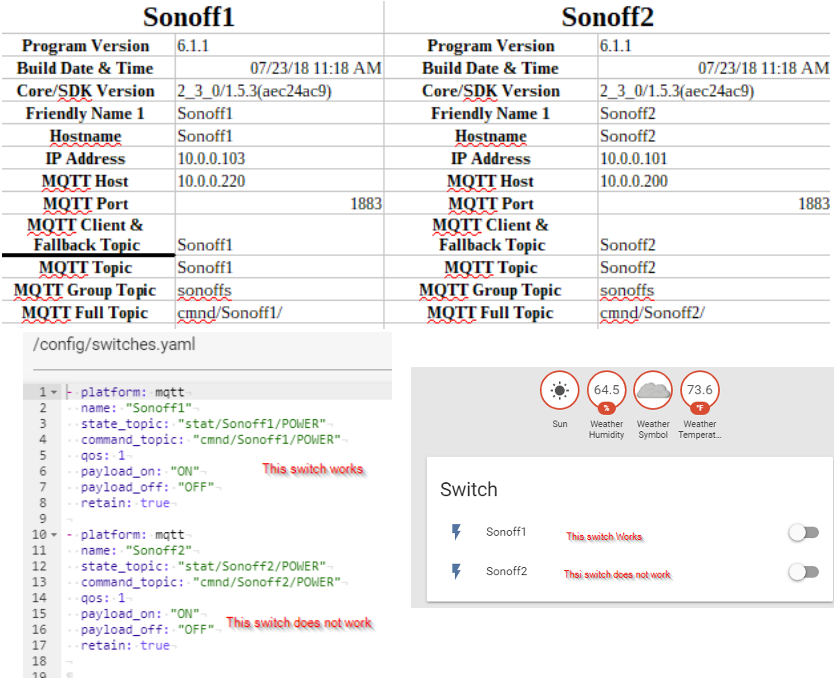Select the Weather Temperature badge
The width and height of the screenshot is (834, 679).
(699, 390)
